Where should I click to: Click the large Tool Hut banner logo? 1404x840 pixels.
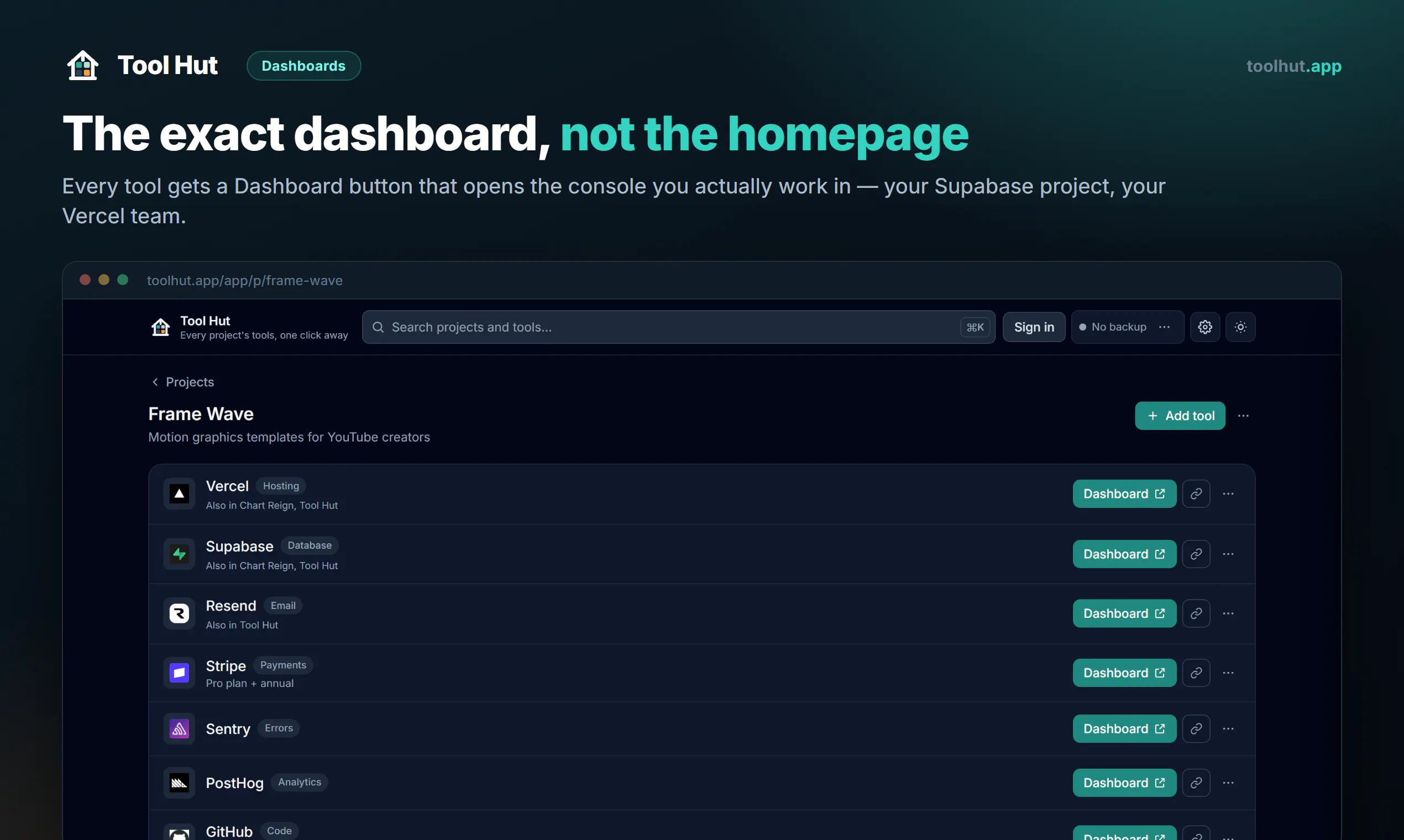tap(83, 66)
